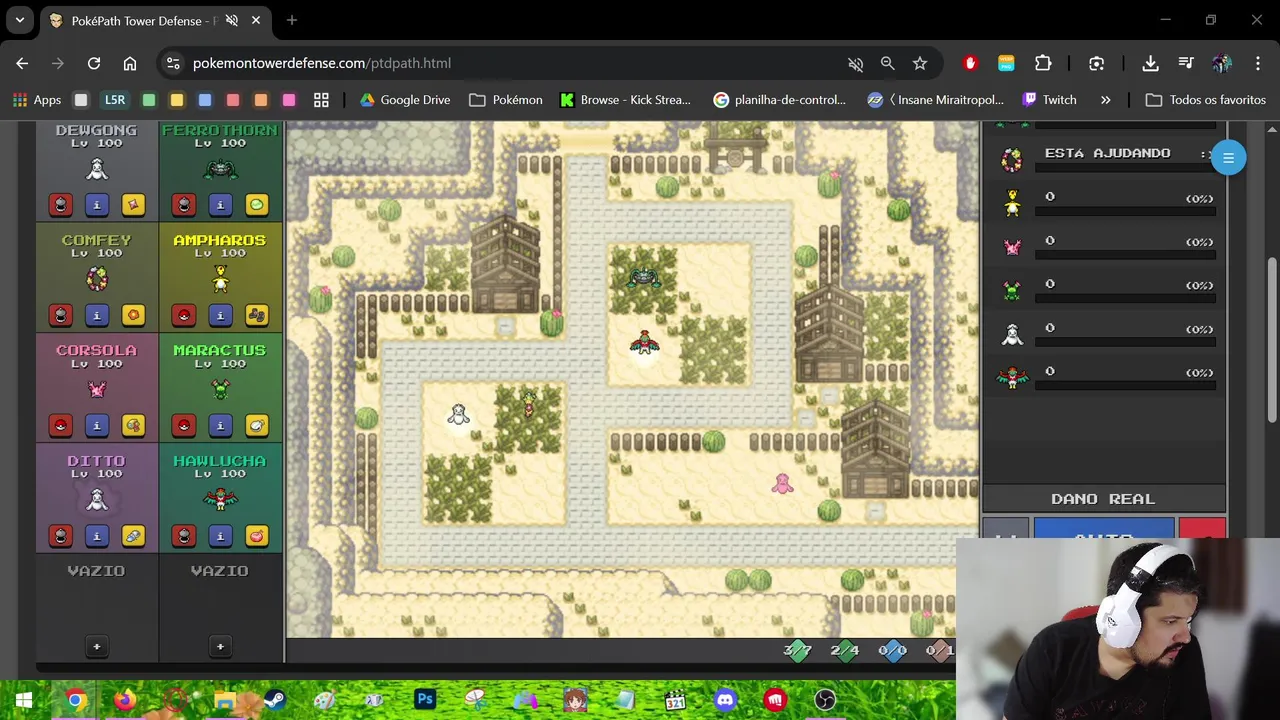Click Ampharos's red pokeball button
The image size is (1280, 720).
[x=184, y=315]
